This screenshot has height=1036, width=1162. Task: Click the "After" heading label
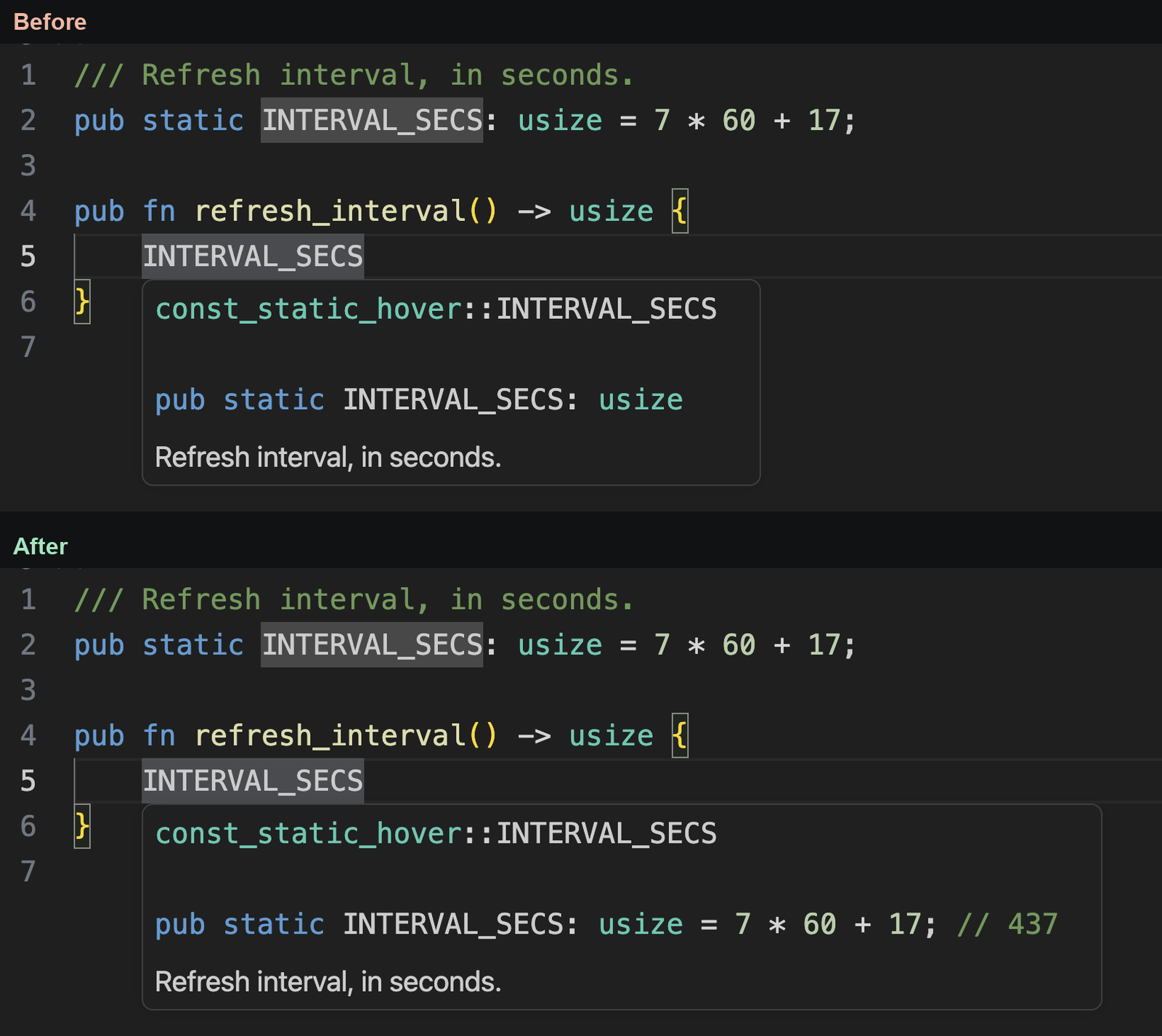(x=41, y=546)
